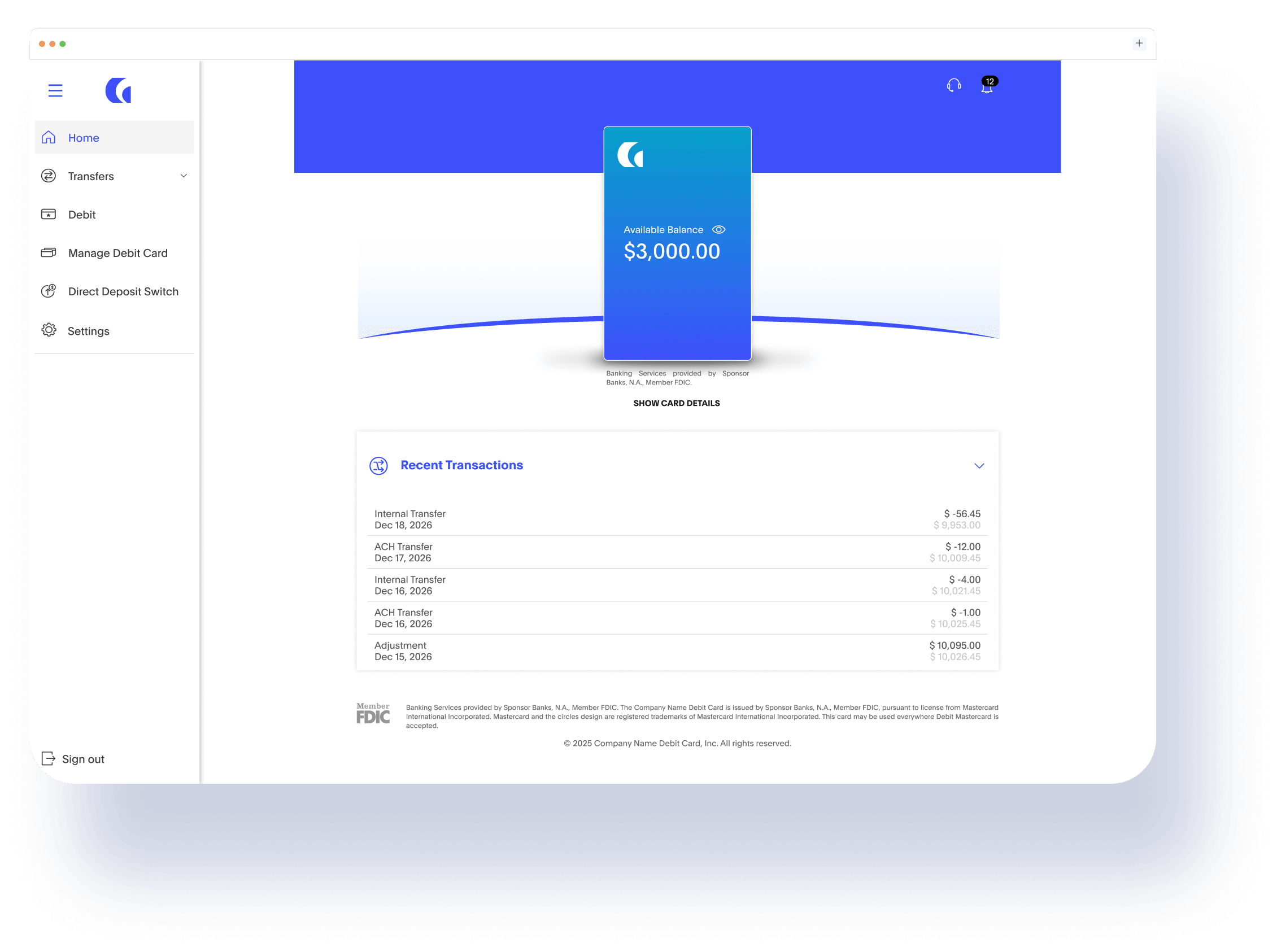
Task: Click the Debit card star icon
Action: click(49, 215)
